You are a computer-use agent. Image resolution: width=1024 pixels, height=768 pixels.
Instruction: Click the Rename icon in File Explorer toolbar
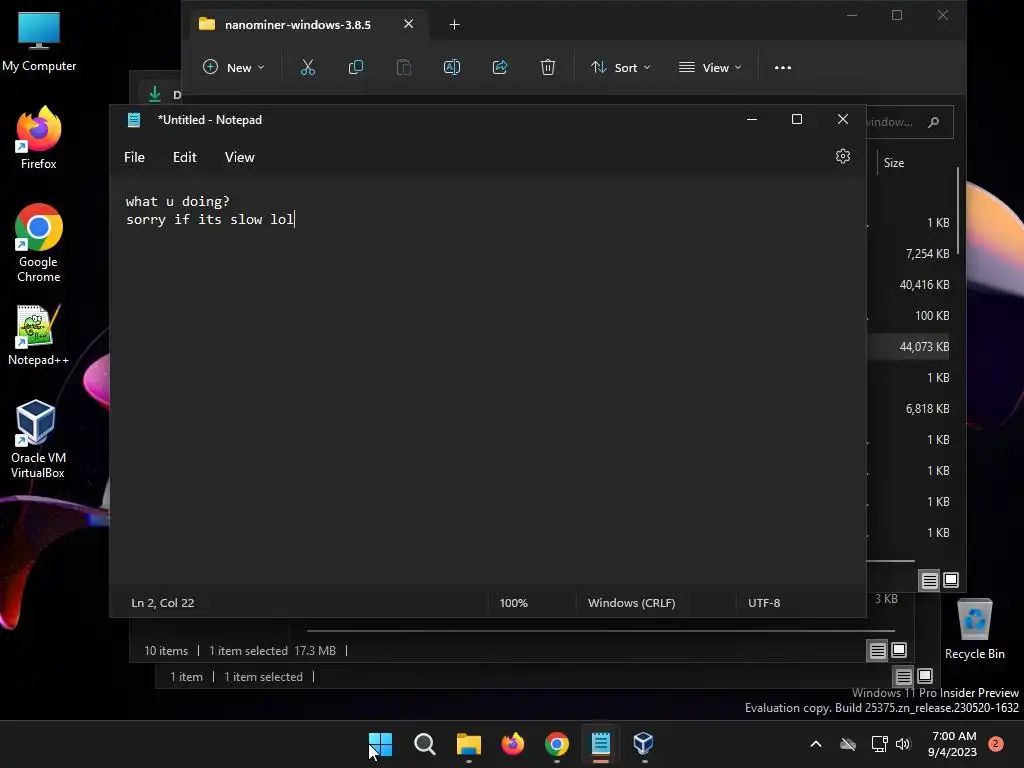click(452, 67)
